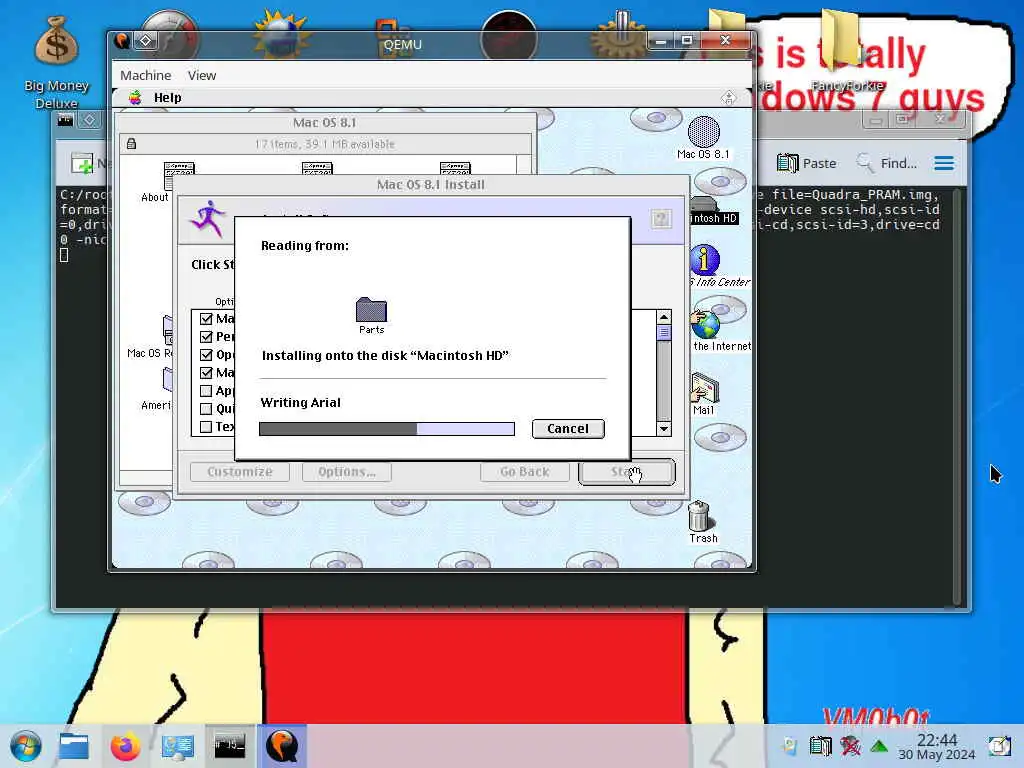Click the component list scroll up arrow
This screenshot has width=1024, height=768.
click(664, 317)
